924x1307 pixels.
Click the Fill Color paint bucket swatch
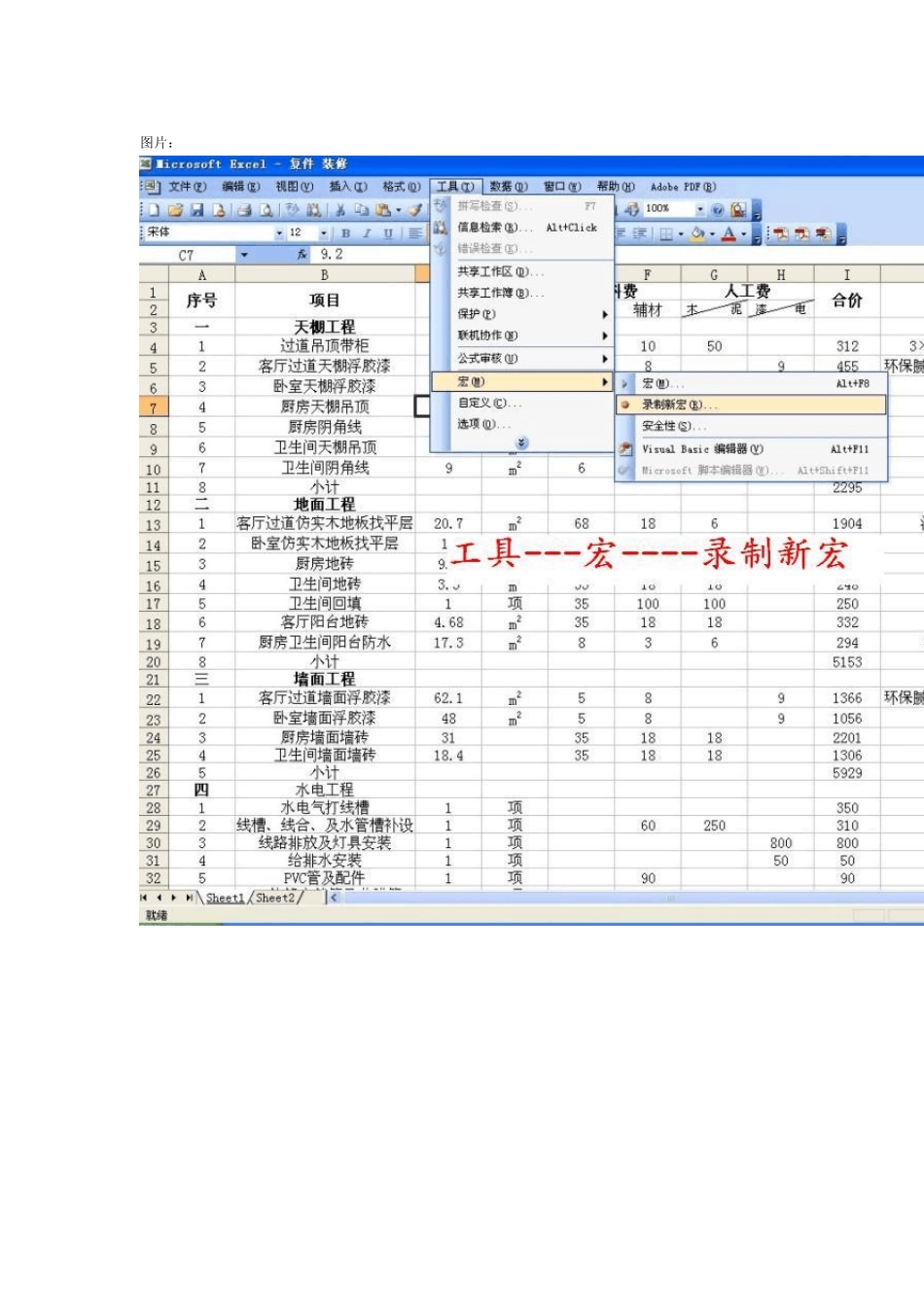point(697,233)
